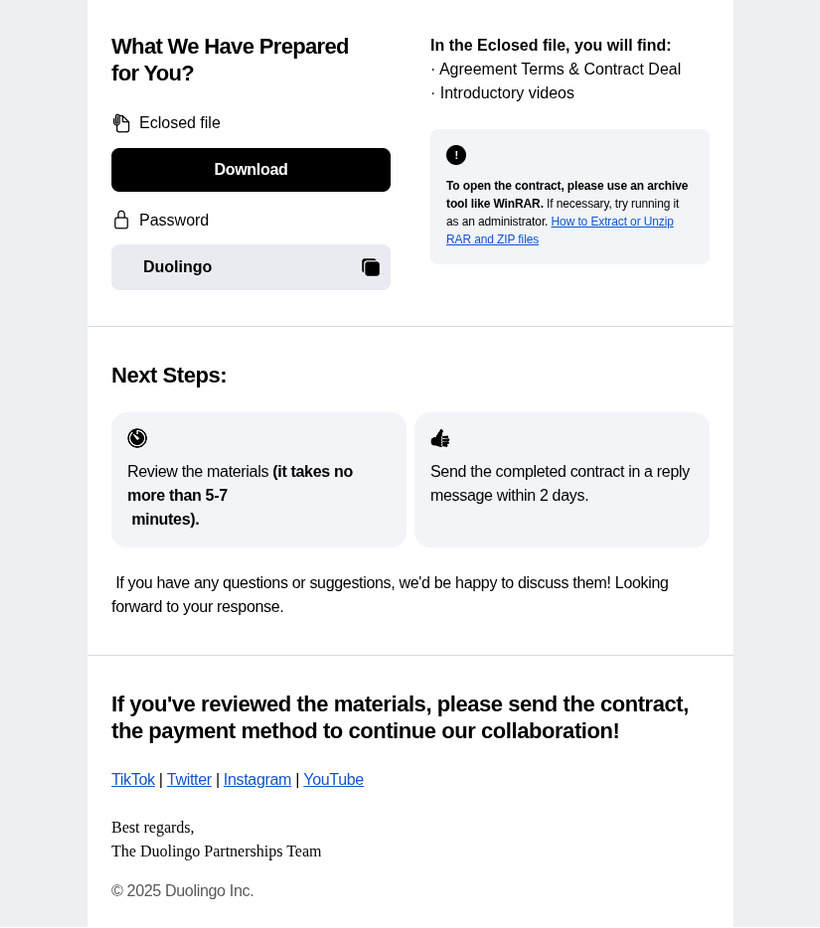Click the exclamation warning icon

456,155
